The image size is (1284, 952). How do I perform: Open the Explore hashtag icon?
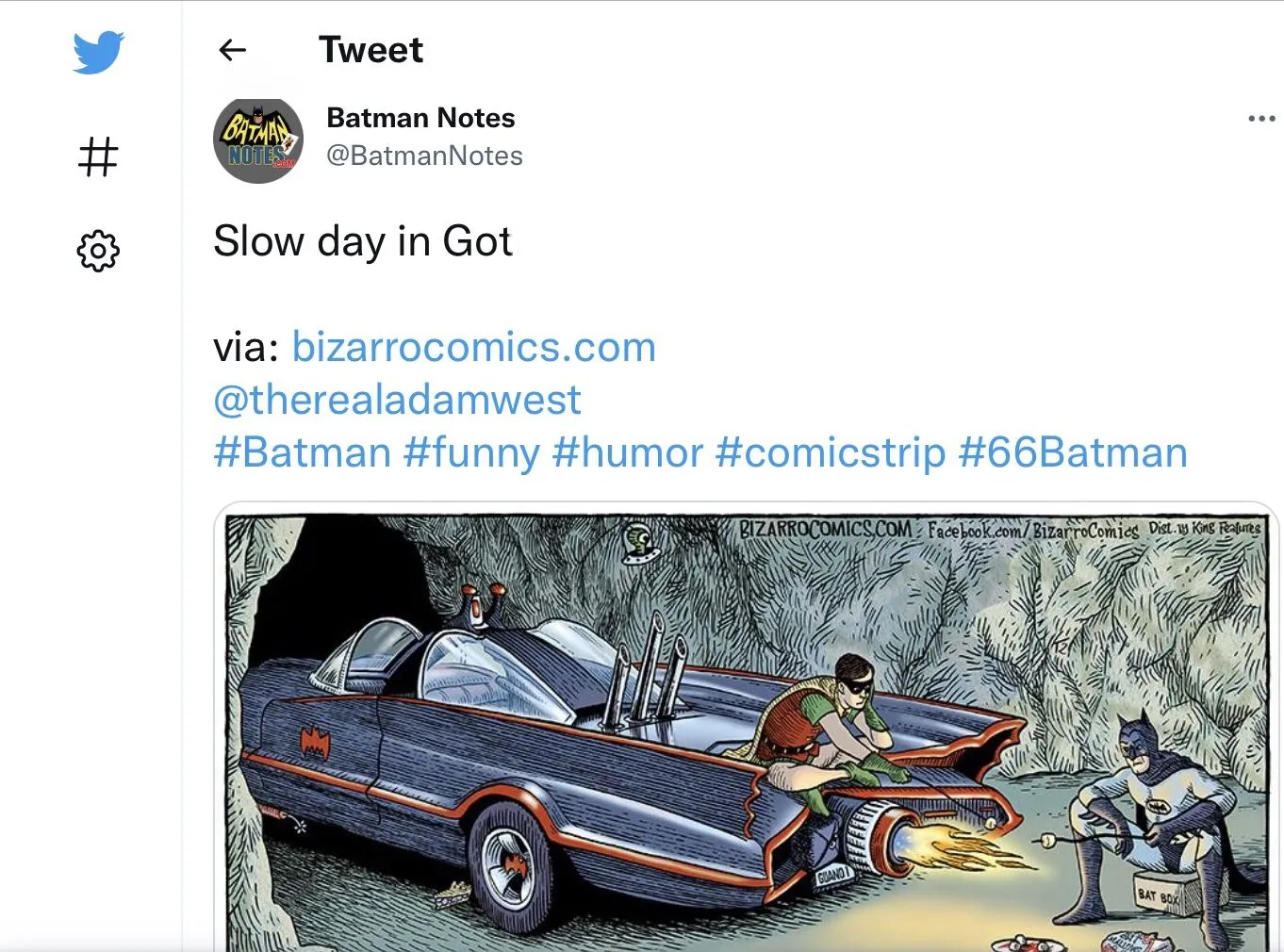pyautogui.click(x=98, y=156)
